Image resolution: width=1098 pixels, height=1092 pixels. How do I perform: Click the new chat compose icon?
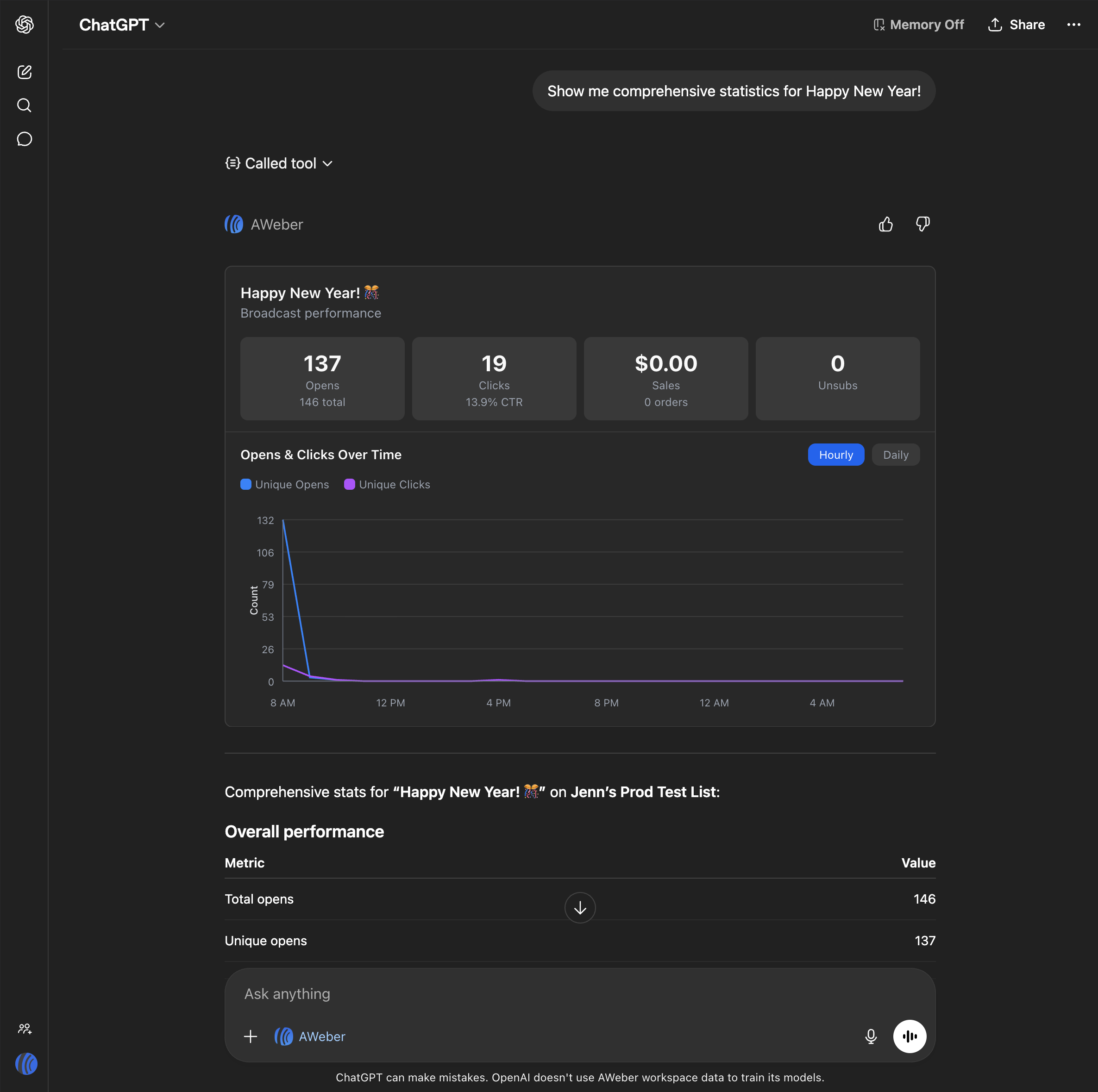coord(25,72)
